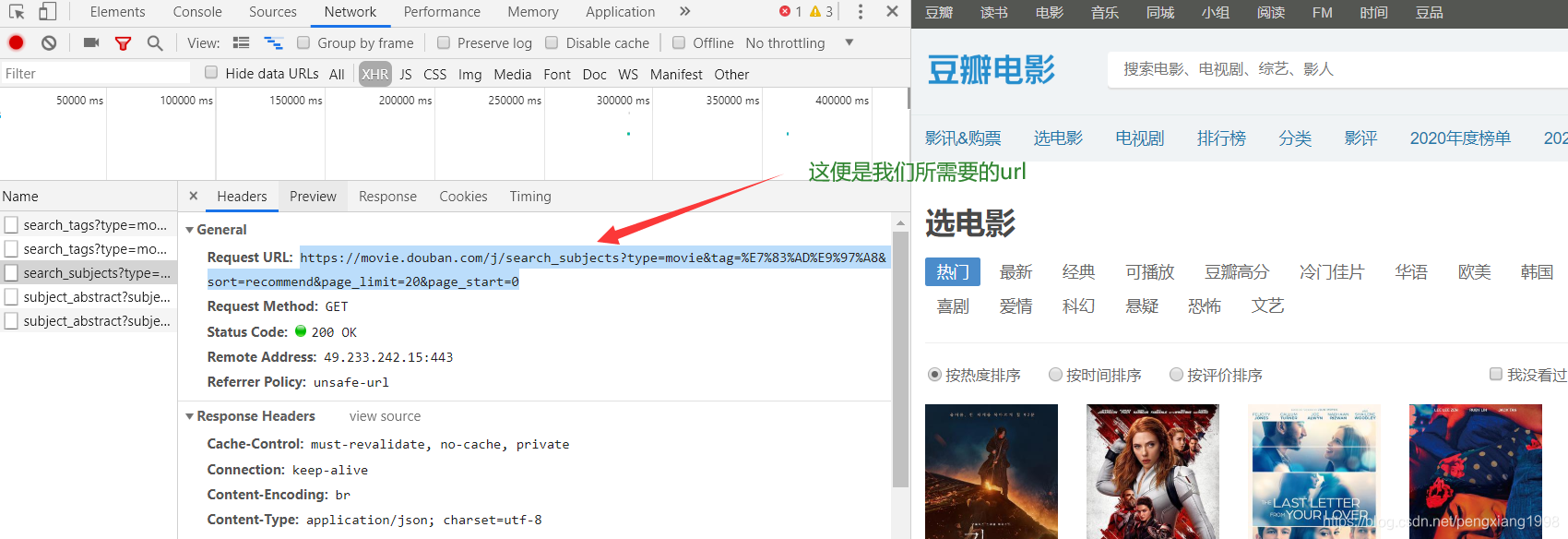The image size is (1568, 539).
Task: Show the overview waterfall view icon
Action: pyautogui.click(x=273, y=42)
